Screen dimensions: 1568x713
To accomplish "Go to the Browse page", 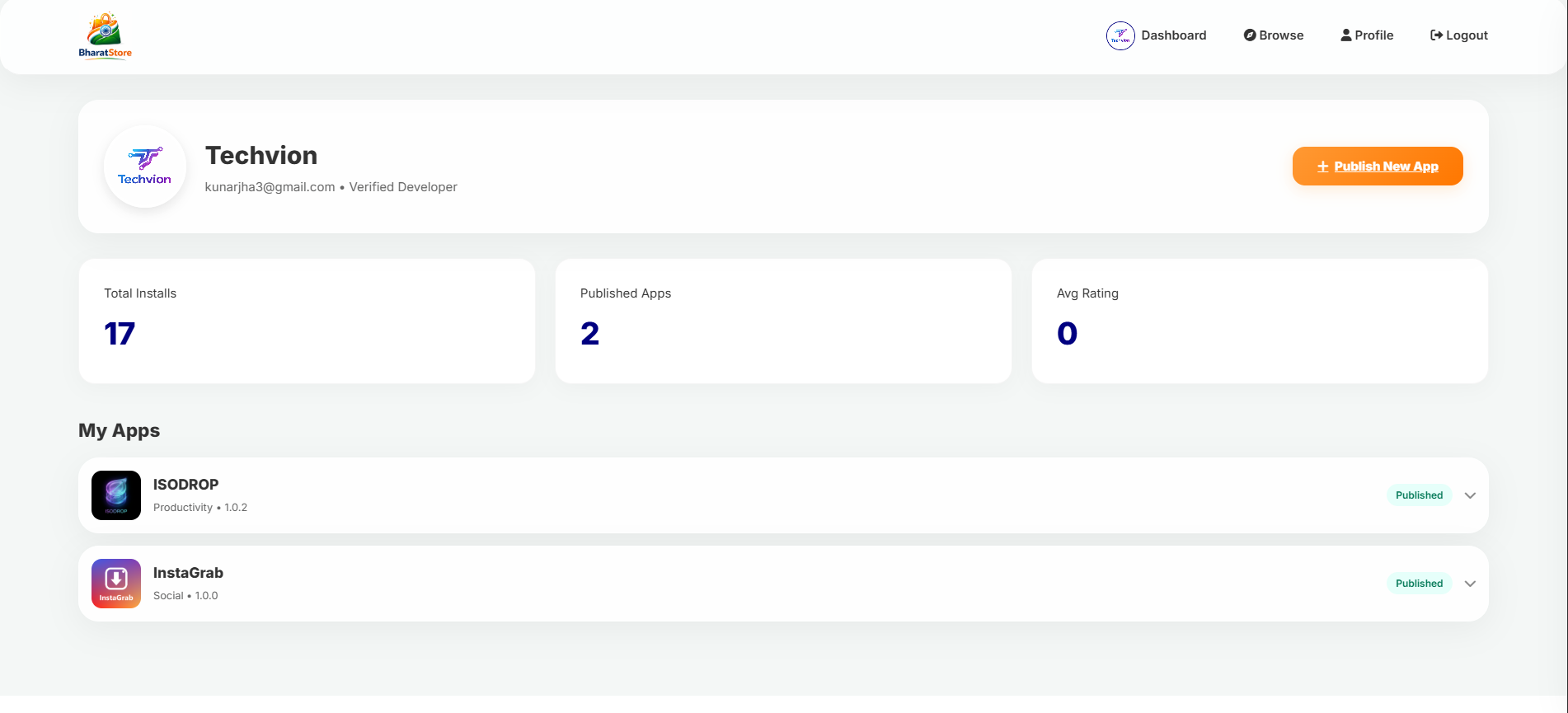I will click(x=1274, y=35).
